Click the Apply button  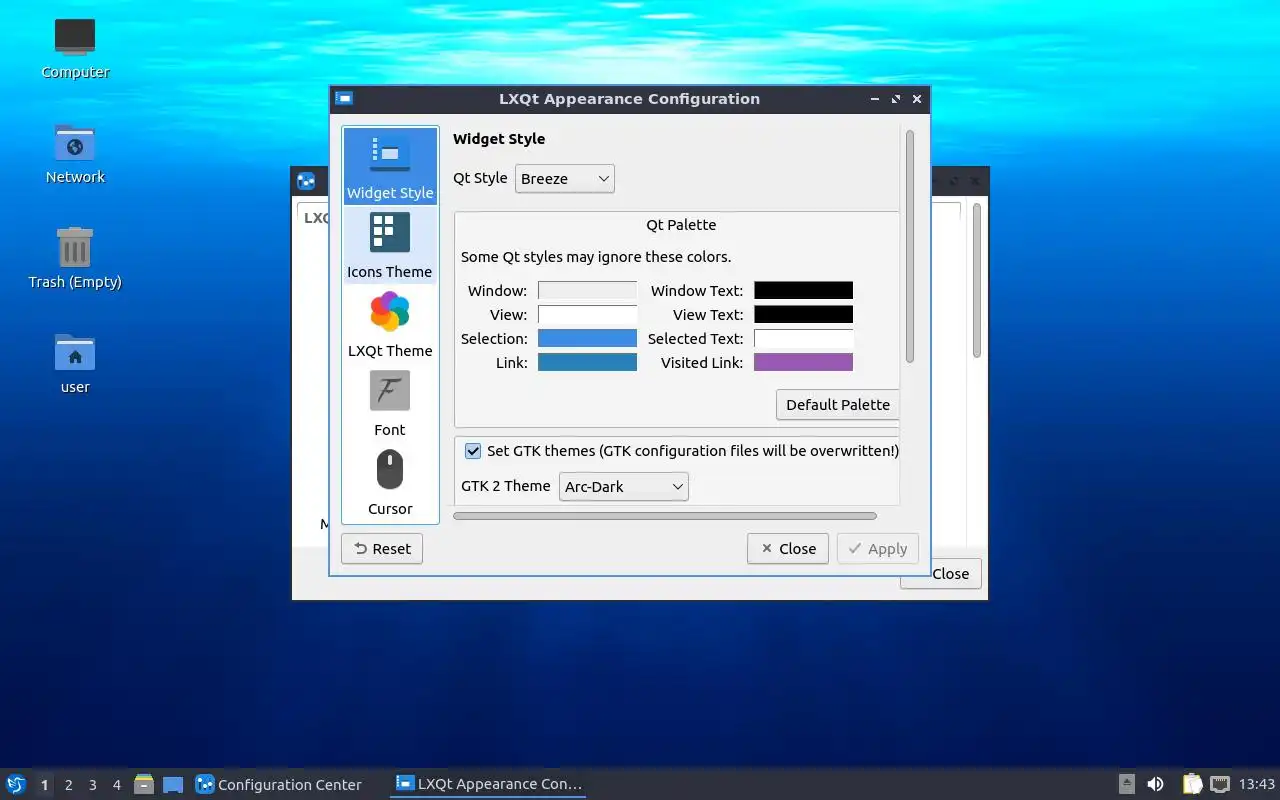pyautogui.click(x=878, y=549)
